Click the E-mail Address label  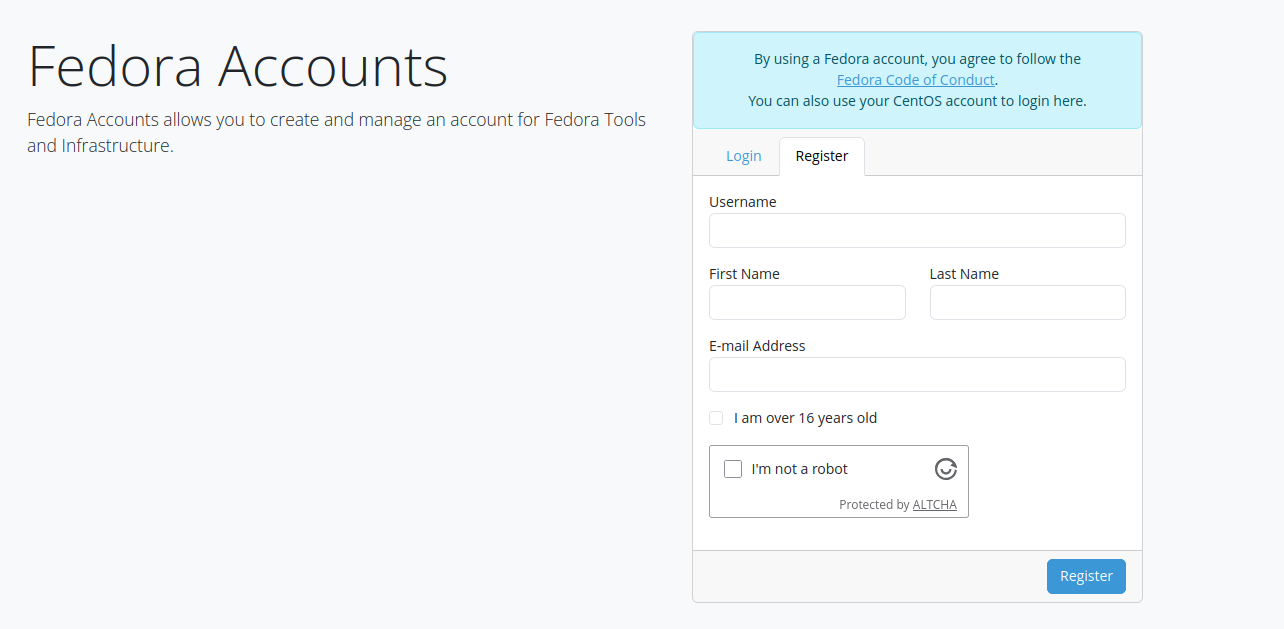coord(757,346)
